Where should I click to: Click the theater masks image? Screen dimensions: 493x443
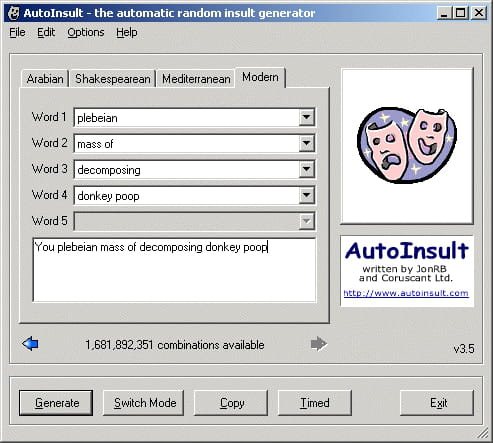coord(407,146)
